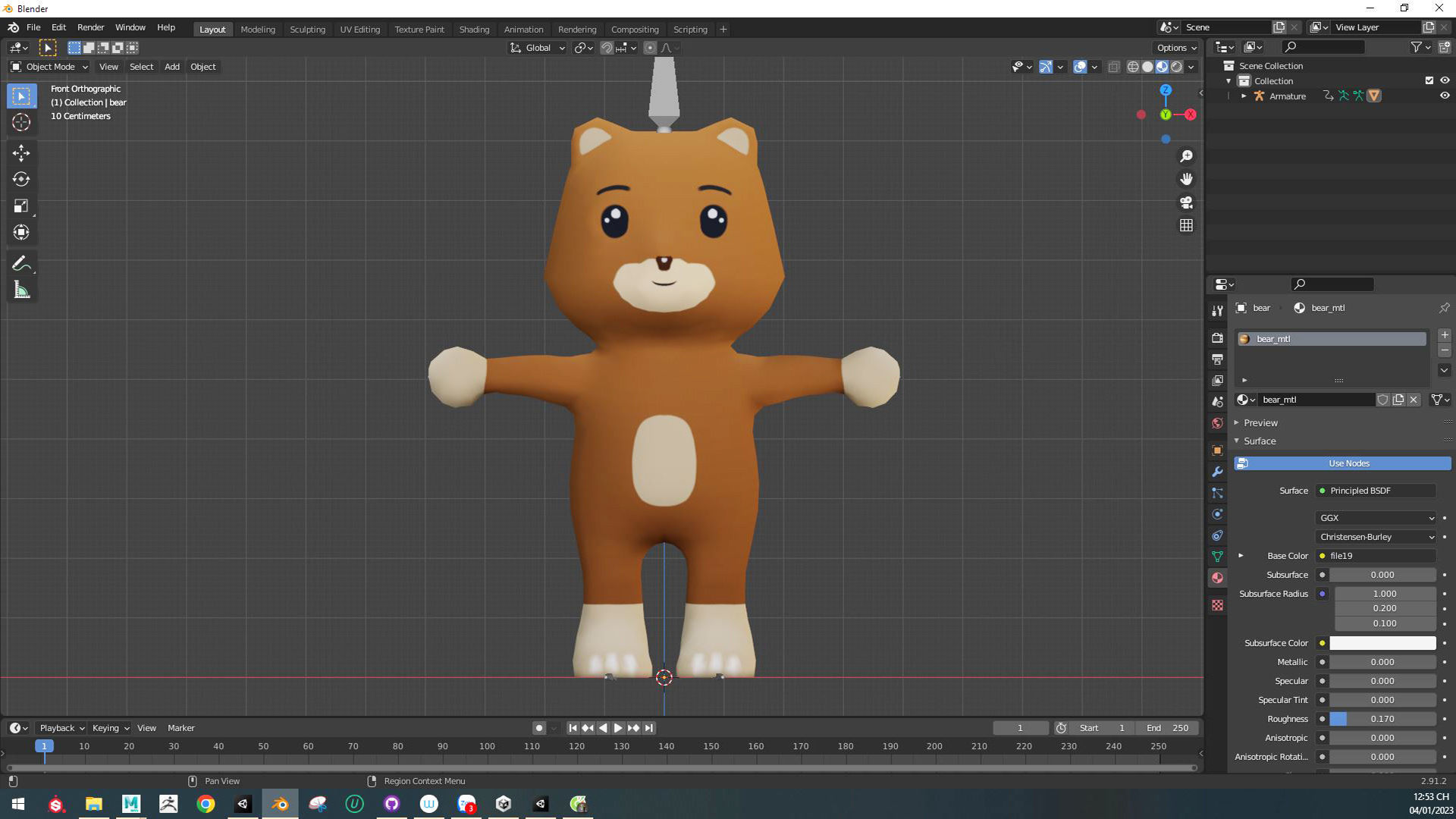Toggle the camera view icon

tap(1186, 202)
